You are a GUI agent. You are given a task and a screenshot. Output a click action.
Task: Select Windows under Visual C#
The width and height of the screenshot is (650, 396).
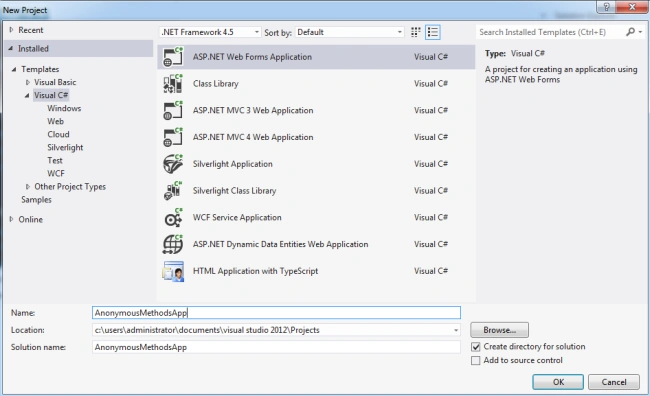[x=64, y=108]
